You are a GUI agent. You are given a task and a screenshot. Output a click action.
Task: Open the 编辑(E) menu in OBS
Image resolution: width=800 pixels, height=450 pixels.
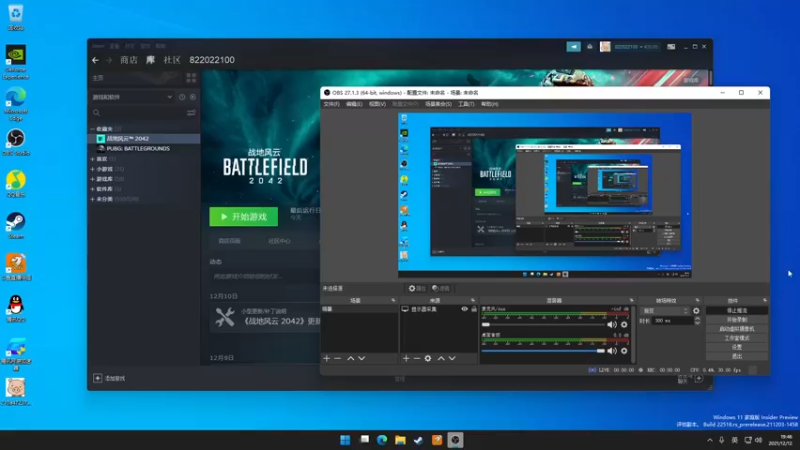[x=354, y=104]
